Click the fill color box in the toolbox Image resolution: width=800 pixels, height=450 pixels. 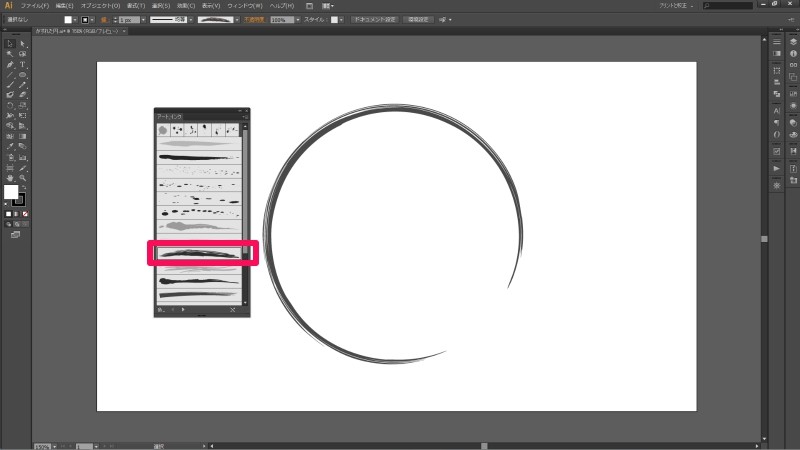click(11, 192)
